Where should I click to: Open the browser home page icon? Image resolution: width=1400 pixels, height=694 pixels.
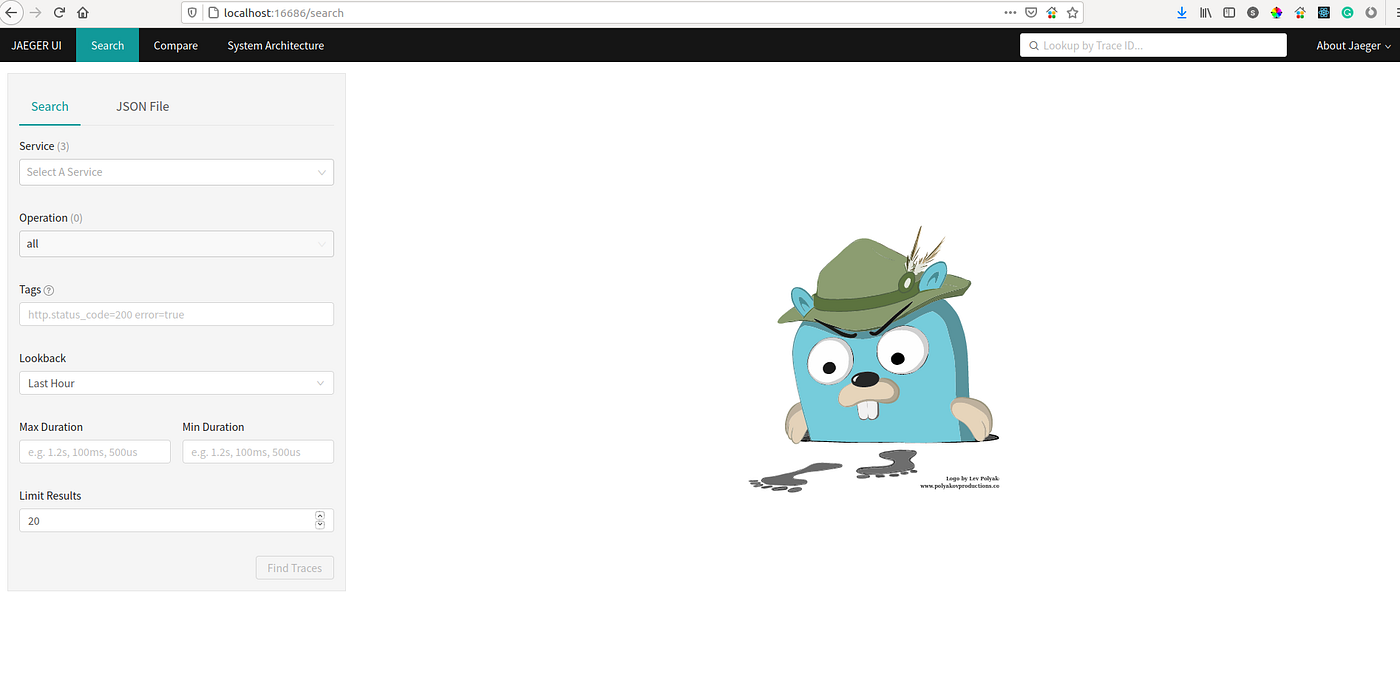point(83,13)
